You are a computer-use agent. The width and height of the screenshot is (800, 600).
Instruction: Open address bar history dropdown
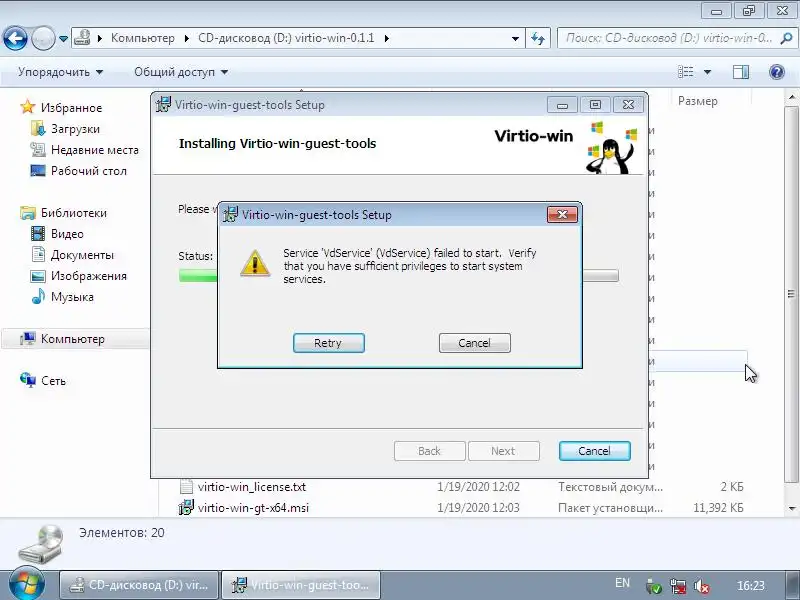[515, 38]
